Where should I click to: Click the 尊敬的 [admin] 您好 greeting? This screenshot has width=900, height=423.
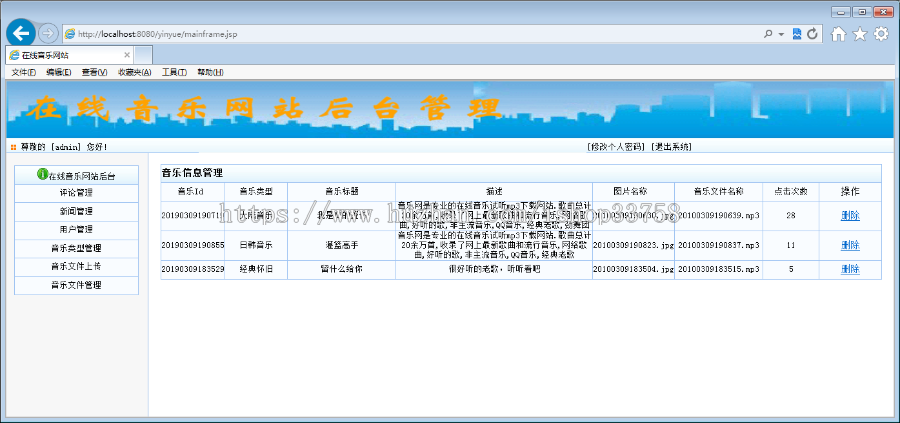coord(64,147)
